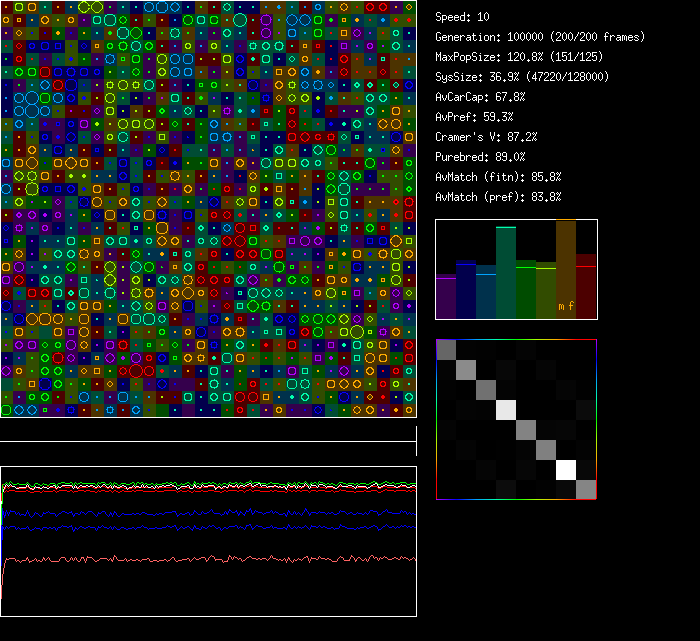The image size is (700, 641).
Task: Click the near-white cell at the matrix center
Action: coord(506,409)
